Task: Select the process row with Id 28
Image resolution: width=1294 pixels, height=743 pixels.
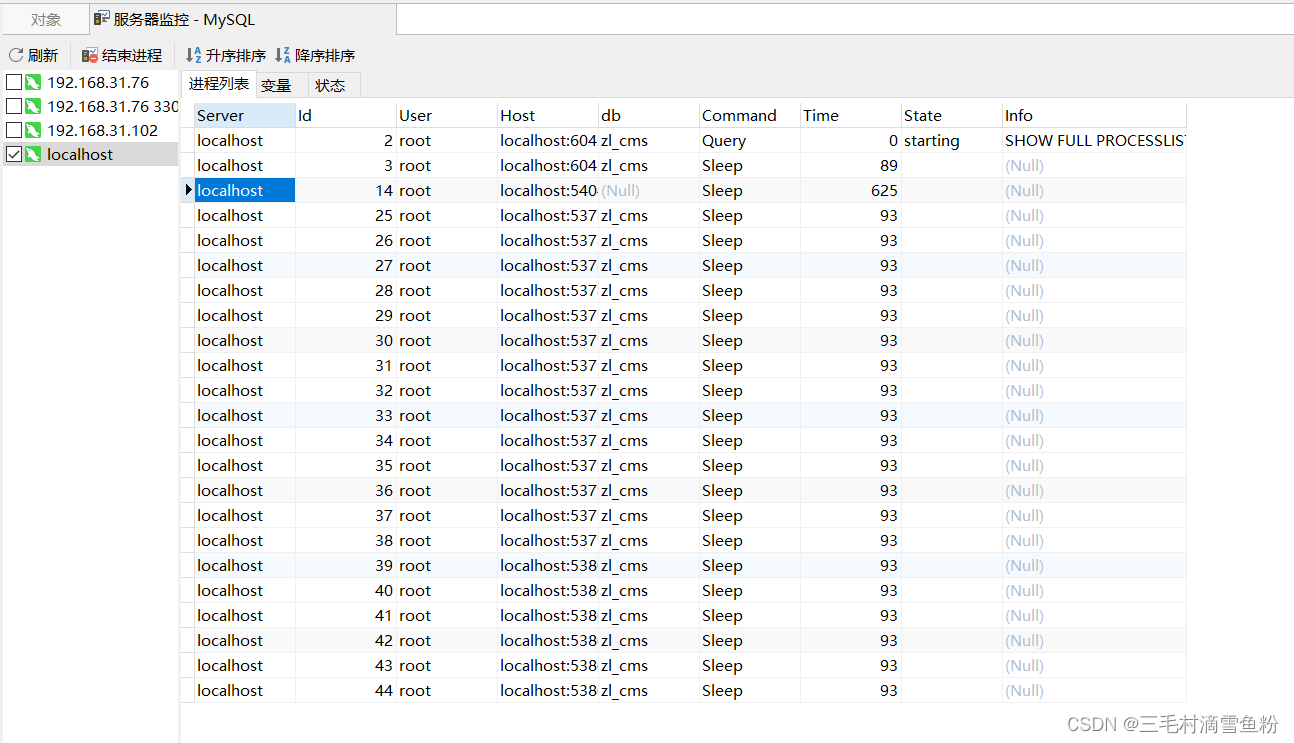Action: click(690, 291)
